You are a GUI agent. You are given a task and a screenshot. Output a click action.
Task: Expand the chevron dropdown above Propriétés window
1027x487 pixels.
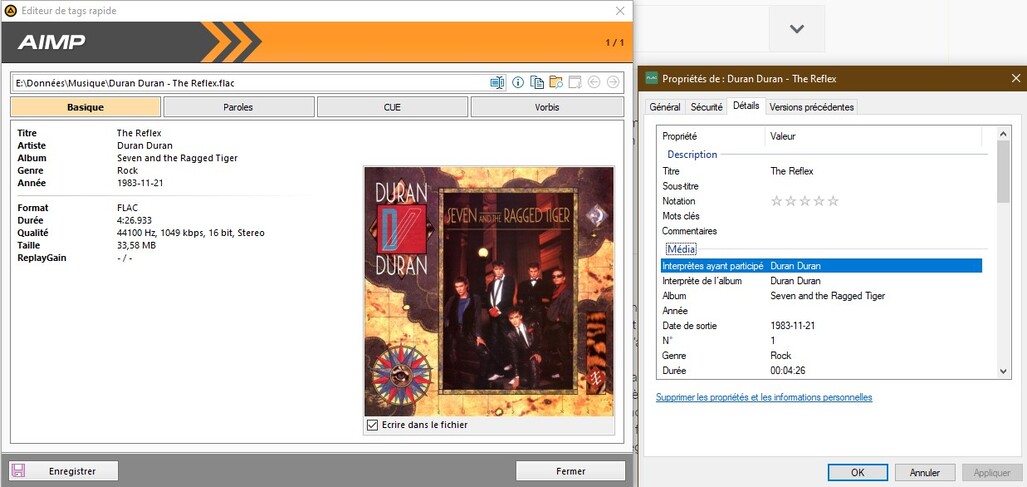796,29
